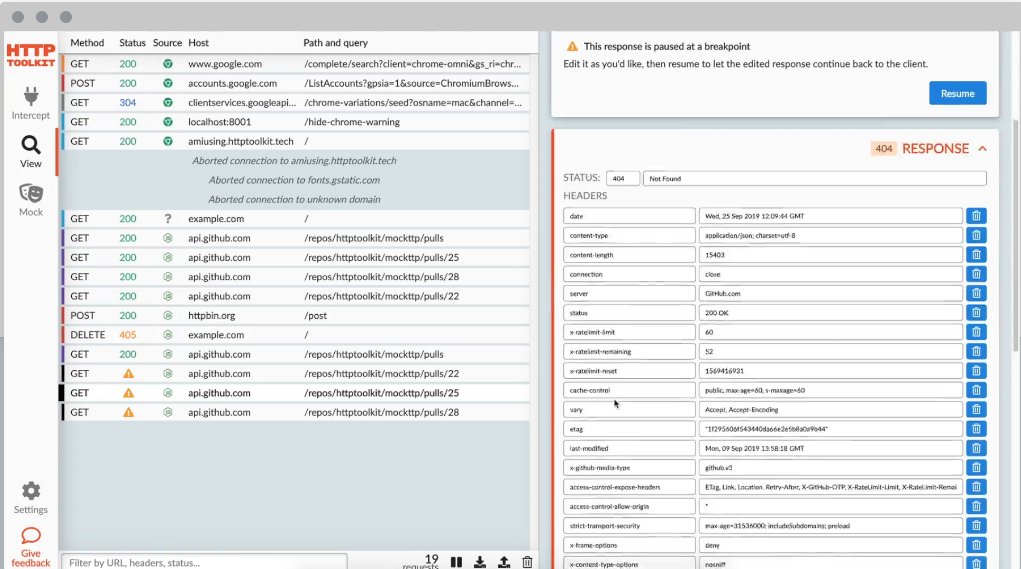Select the accounts.google.com POST request
Image resolution: width=1021 pixels, height=569 pixels.
point(296,83)
